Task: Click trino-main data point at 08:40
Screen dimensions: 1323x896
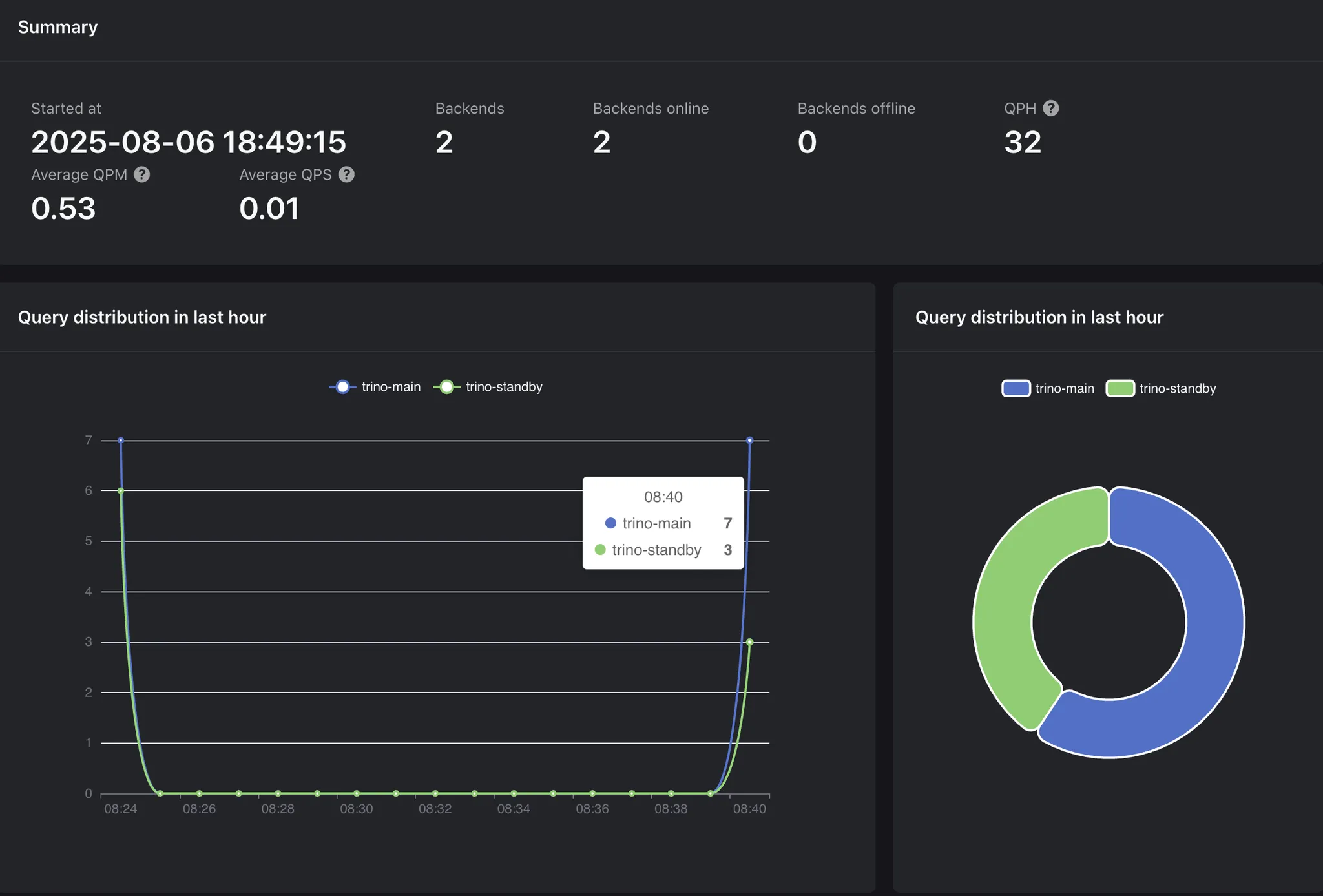Action: (749, 441)
